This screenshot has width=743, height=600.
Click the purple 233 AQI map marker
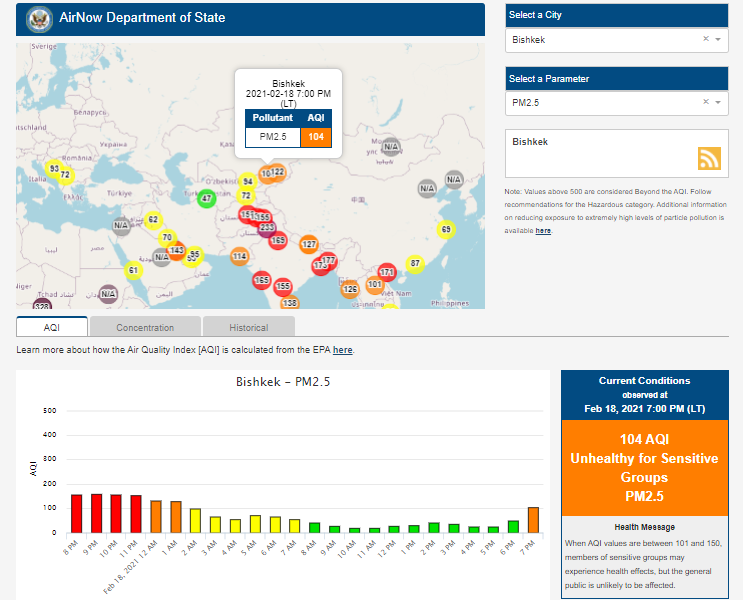coord(267,228)
